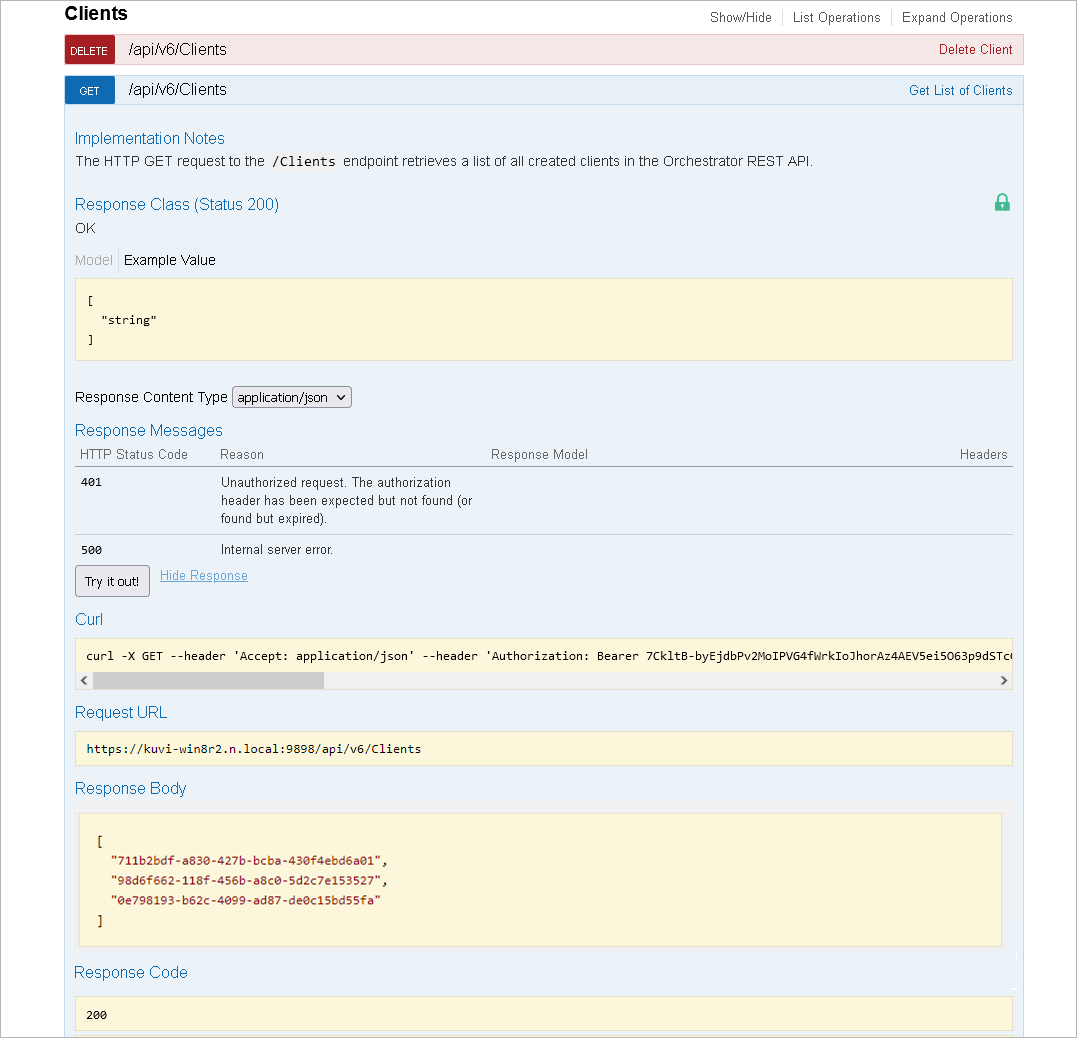Screen dimensions: 1077x1038
Task: Click the Request URL value
Action: (253, 749)
